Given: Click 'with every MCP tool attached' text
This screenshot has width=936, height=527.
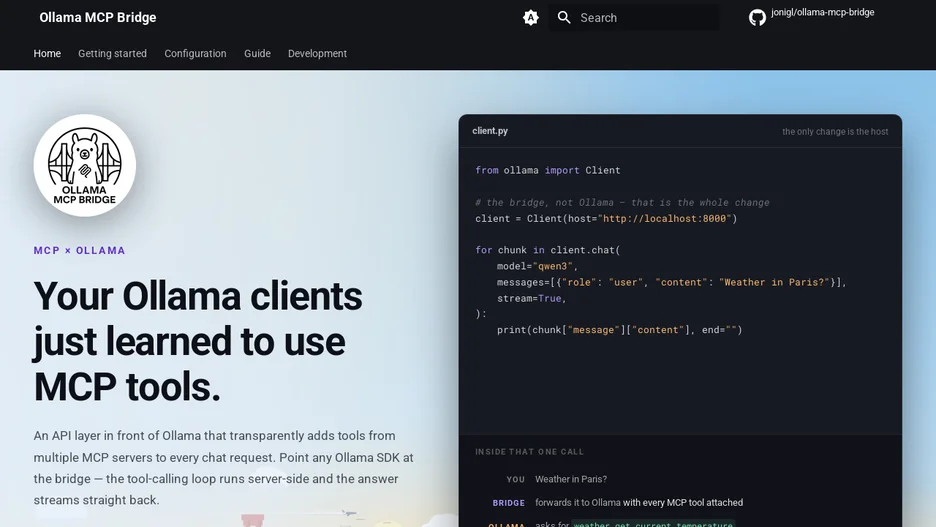Looking at the screenshot, I should (683, 503).
